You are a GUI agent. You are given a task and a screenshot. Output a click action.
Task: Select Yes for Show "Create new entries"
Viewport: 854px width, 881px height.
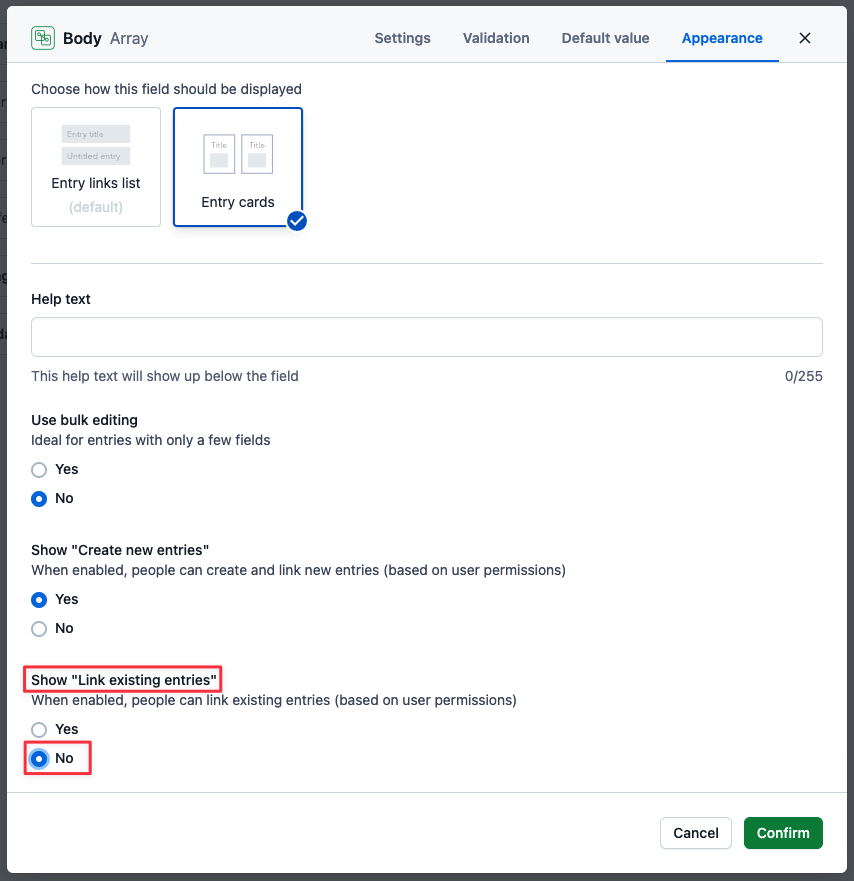40,599
